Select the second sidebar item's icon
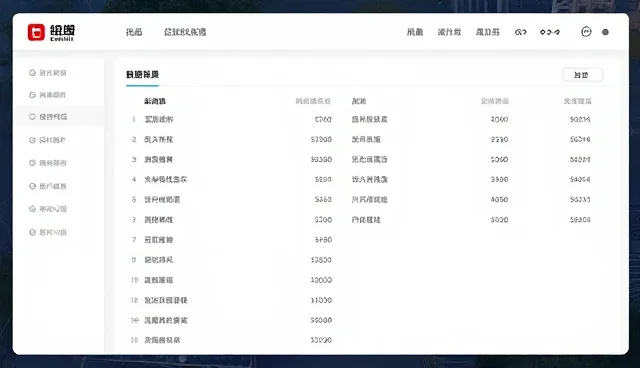The width and height of the screenshot is (640, 368). (33, 95)
